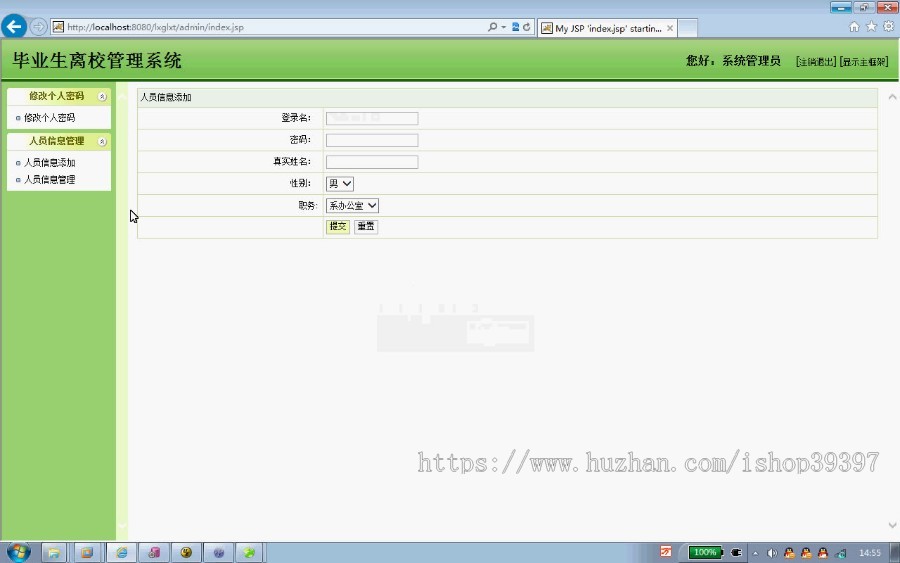Open a new blank browser tab
The height and width of the screenshot is (563, 900).
point(688,28)
